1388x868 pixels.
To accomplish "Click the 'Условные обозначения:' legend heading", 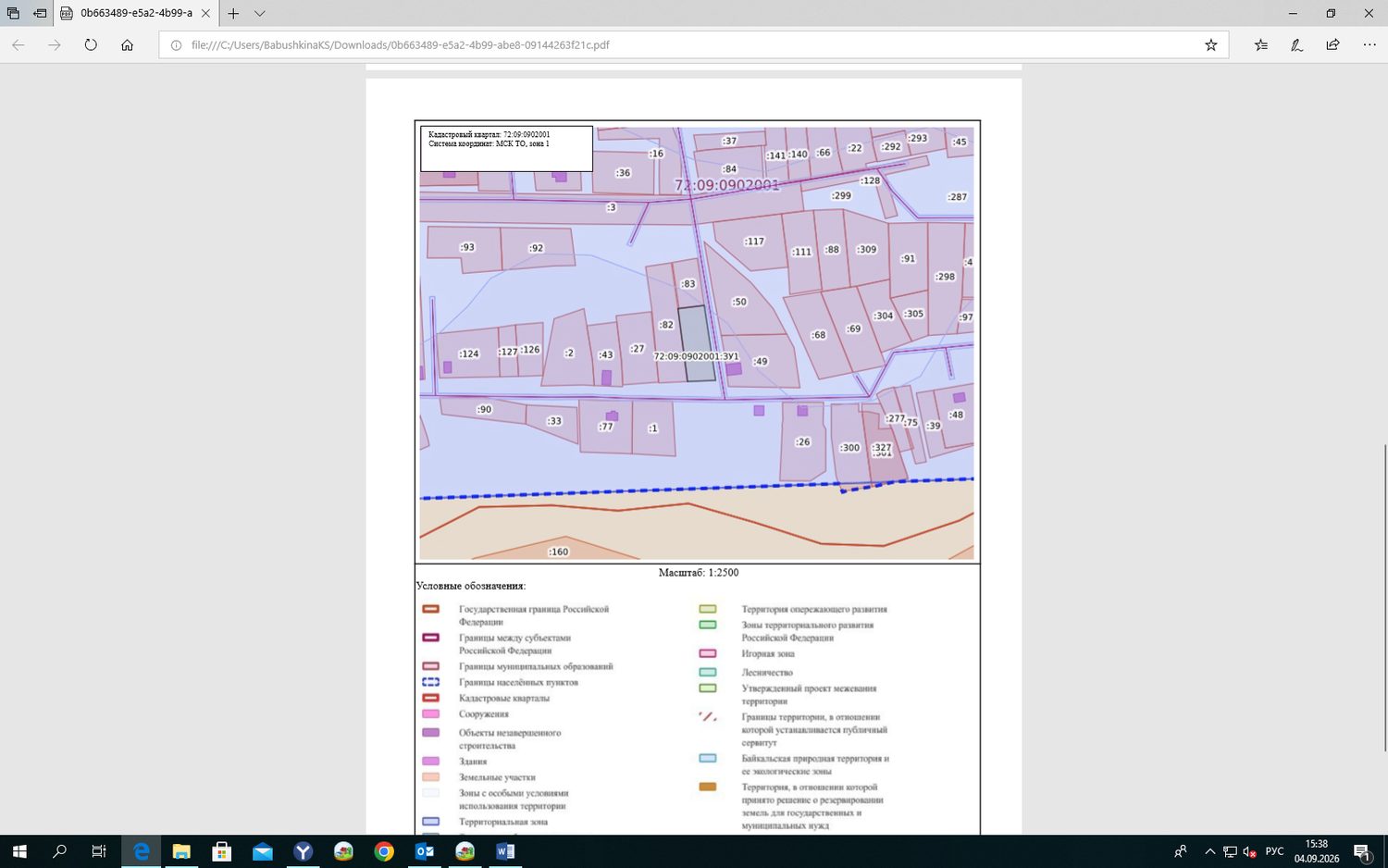I will pyautogui.click(x=471, y=586).
